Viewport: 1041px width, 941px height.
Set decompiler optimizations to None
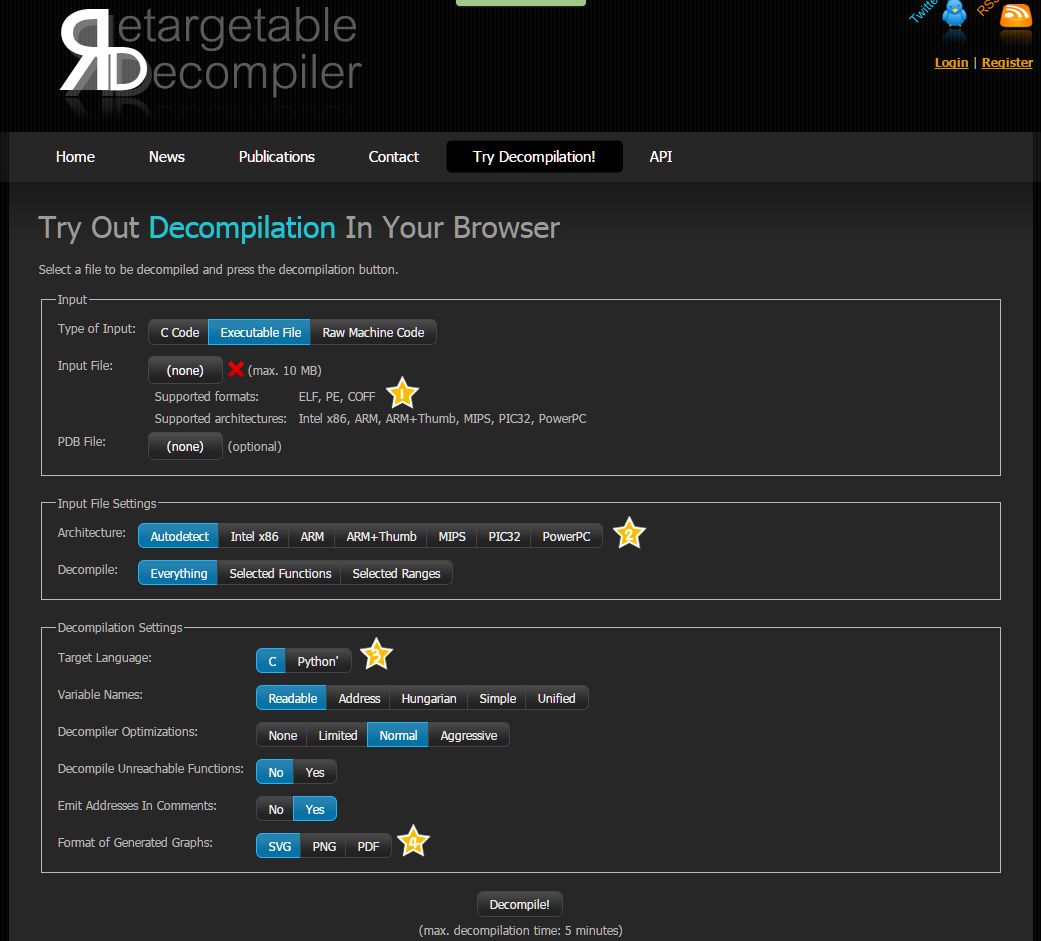[282, 735]
